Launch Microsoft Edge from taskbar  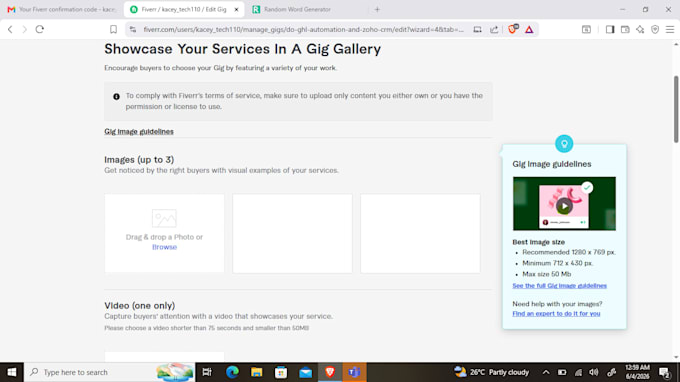tap(232, 372)
